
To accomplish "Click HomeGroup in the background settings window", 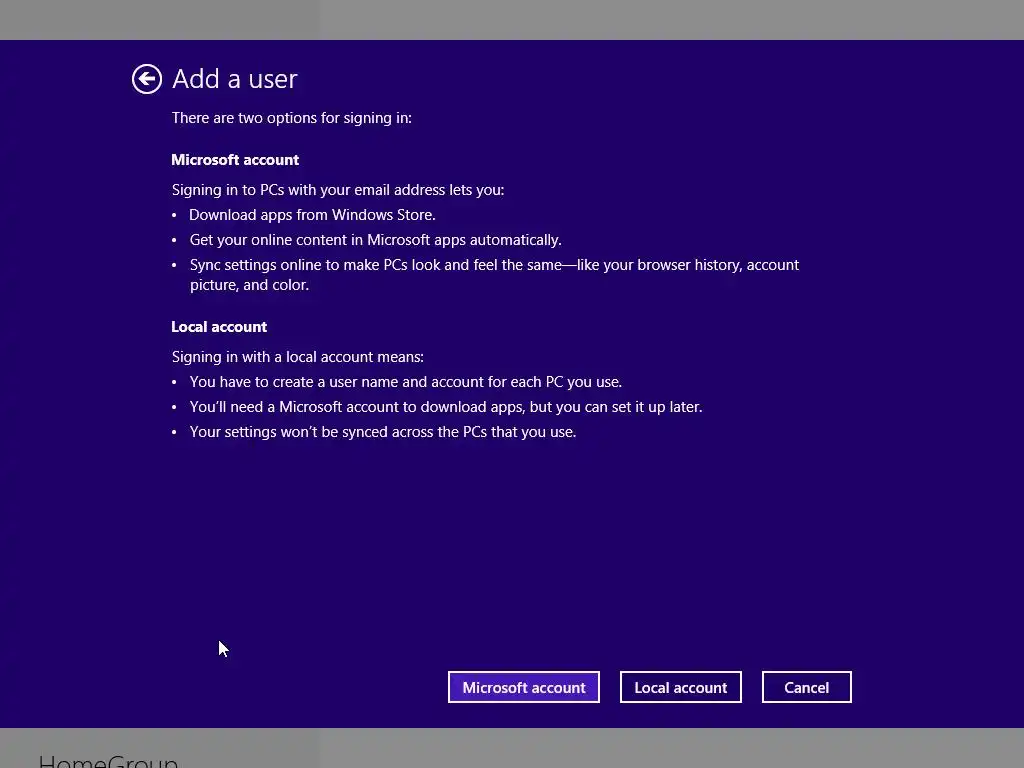I will pos(108,761).
